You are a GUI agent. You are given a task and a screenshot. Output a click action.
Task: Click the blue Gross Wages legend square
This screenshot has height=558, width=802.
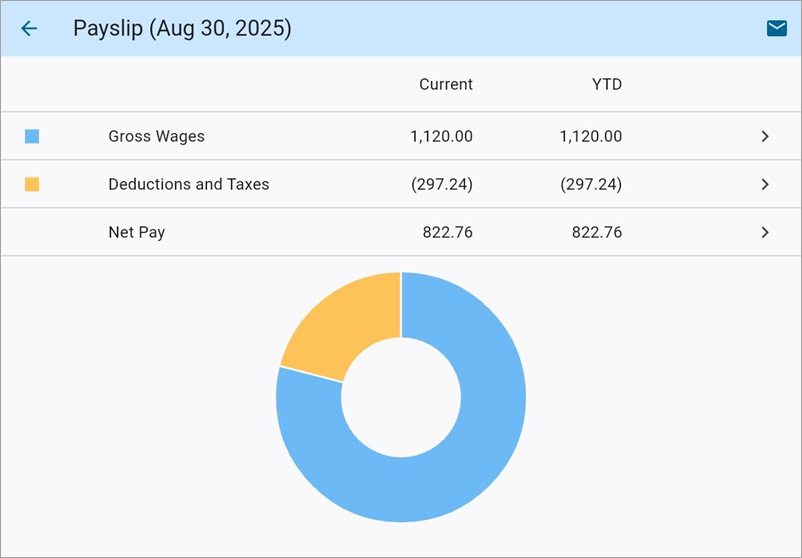(32, 136)
